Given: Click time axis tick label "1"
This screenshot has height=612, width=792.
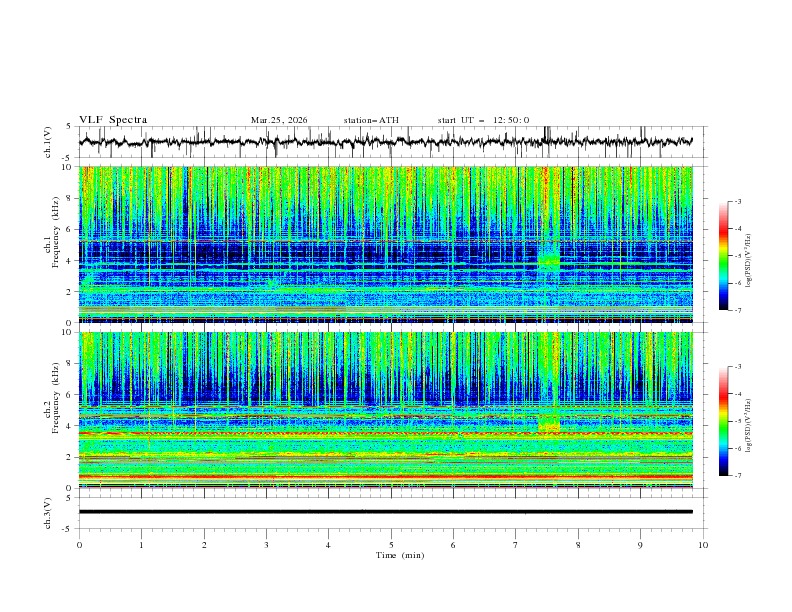Looking at the screenshot, I should tap(141, 545).
